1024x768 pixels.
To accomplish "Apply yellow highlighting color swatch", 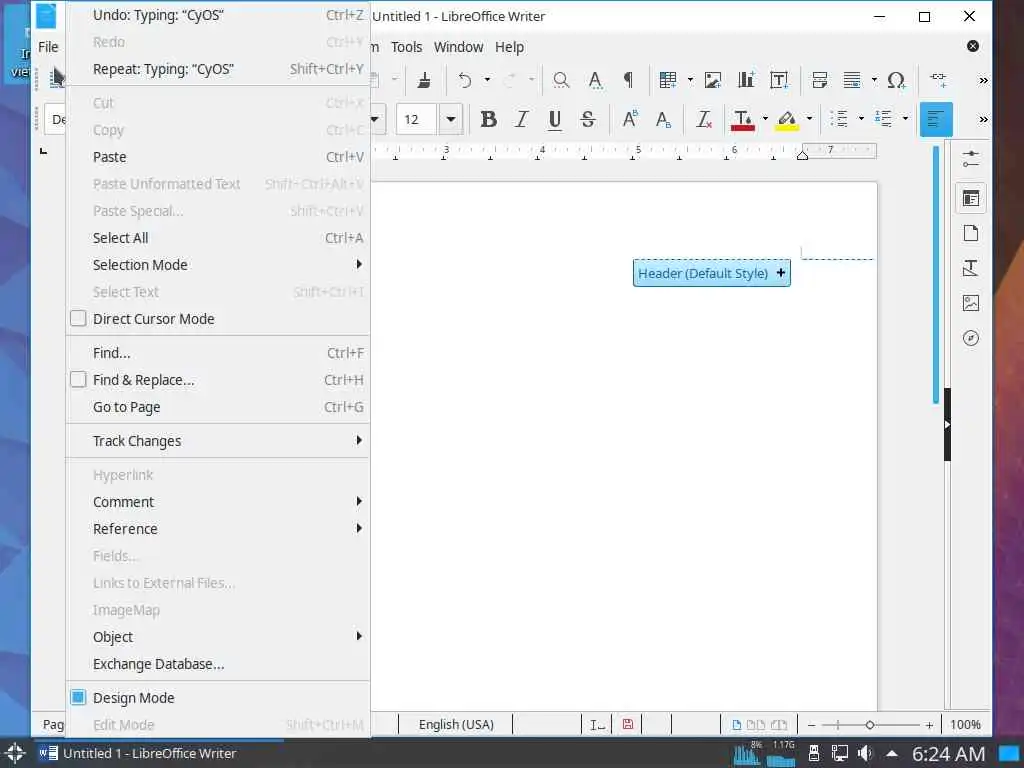I will pyautogui.click(x=787, y=119).
